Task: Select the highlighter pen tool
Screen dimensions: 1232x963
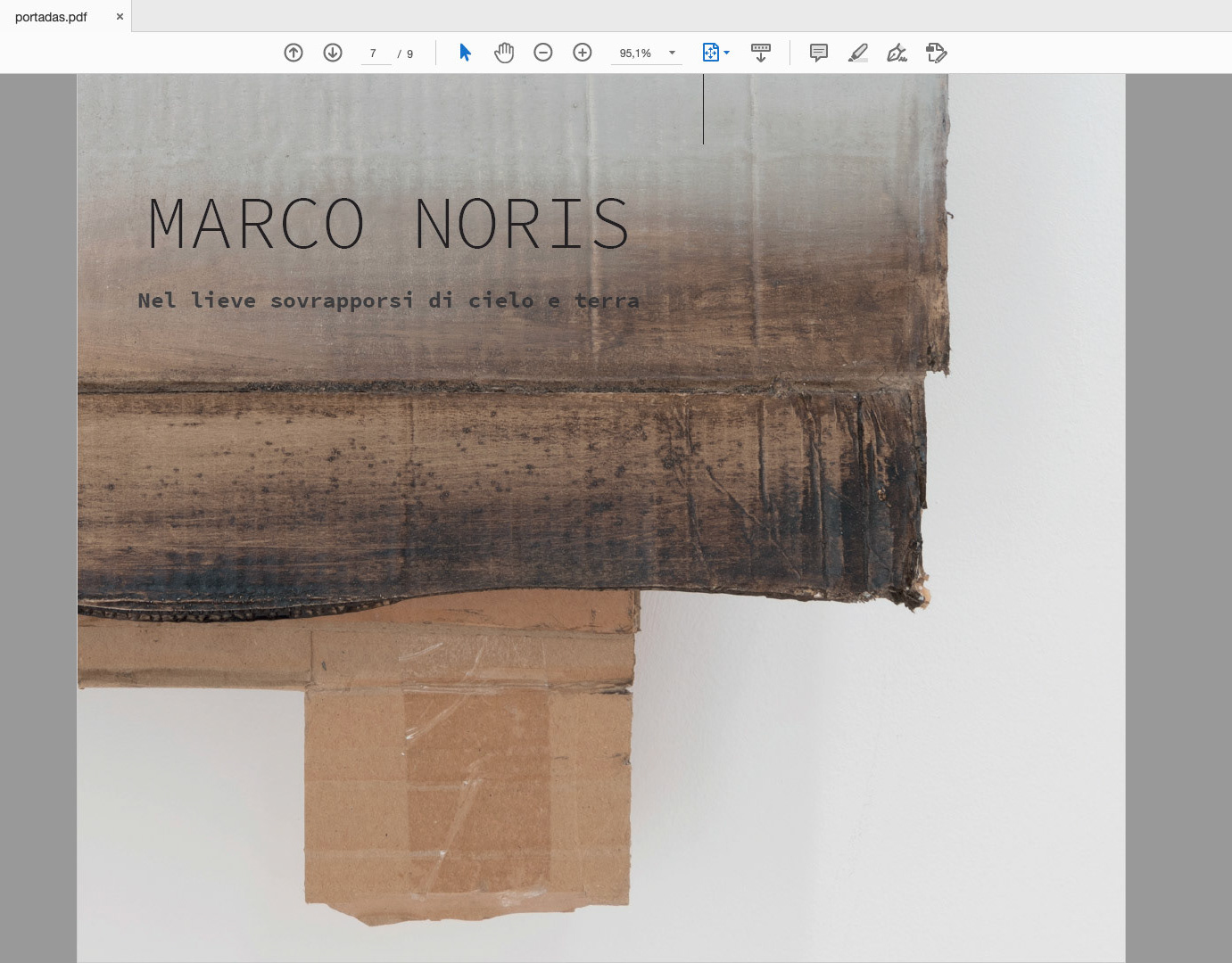Action: 858,53
